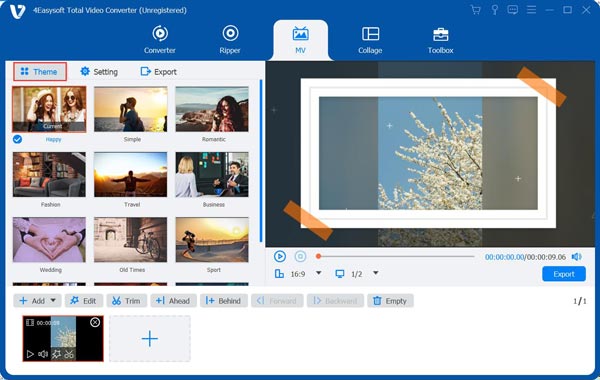The height and width of the screenshot is (380, 600).
Task: Open the feedback chat icon
Action: click(x=512, y=10)
